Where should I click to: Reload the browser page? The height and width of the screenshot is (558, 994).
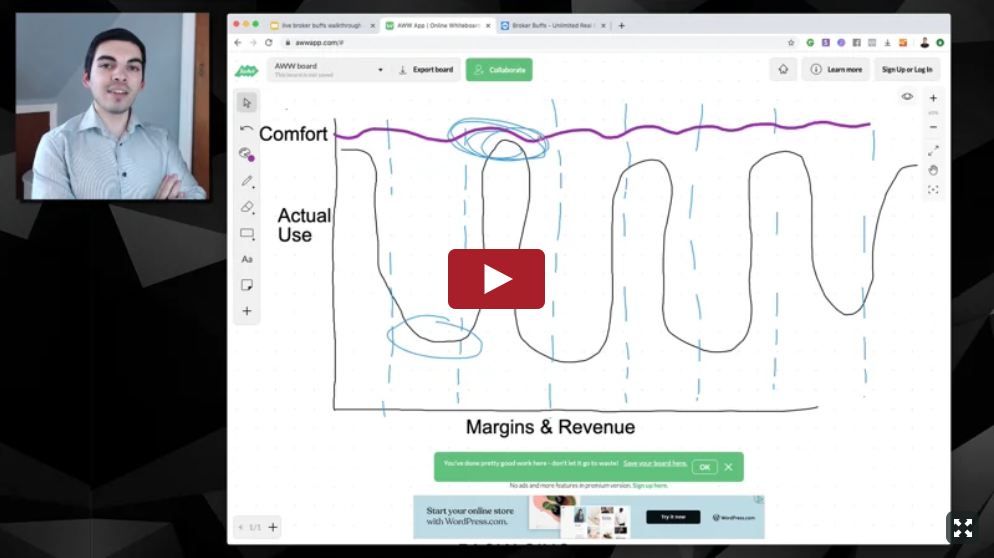click(269, 42)
